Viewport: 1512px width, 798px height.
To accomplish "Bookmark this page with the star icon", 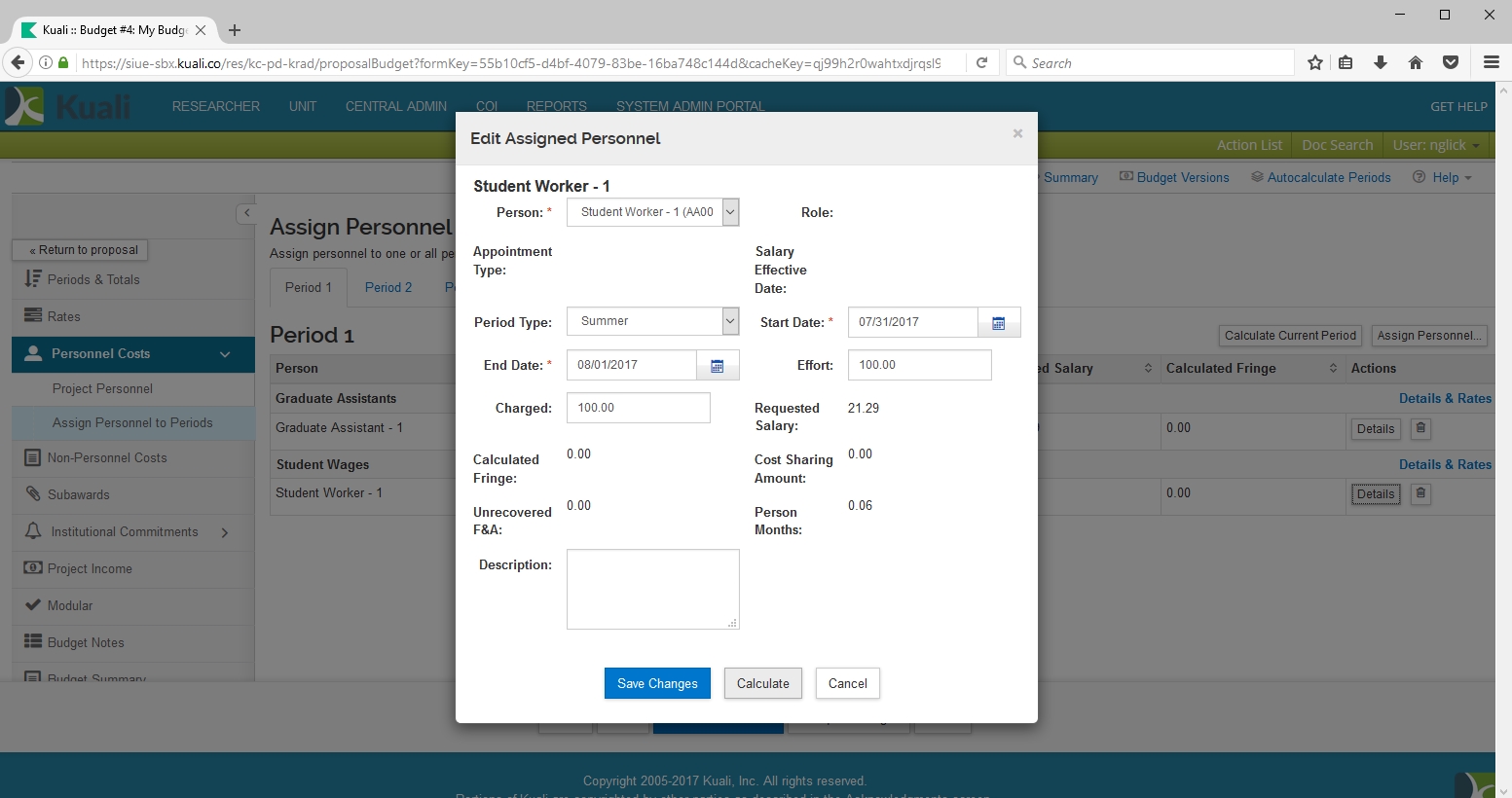I will pyautogui.click(x=1315, y=62).
